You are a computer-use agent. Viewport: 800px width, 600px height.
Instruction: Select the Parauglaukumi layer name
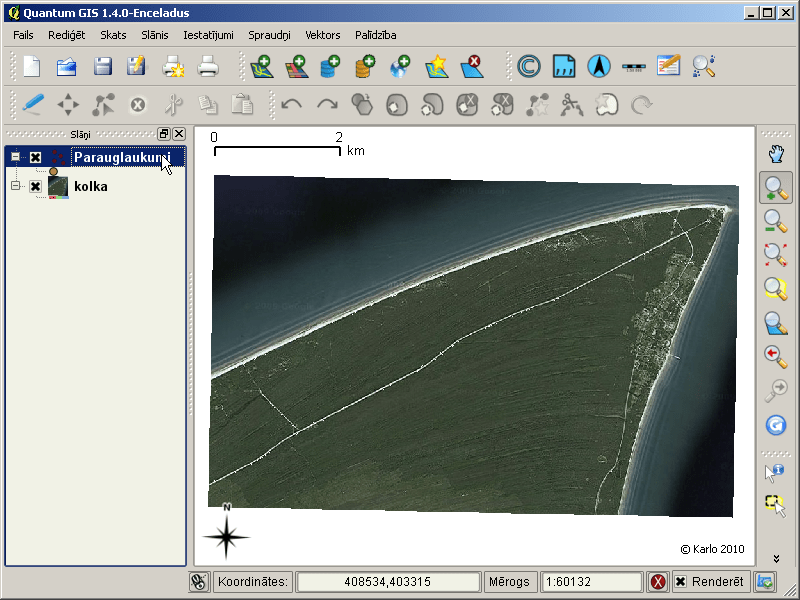122,157
